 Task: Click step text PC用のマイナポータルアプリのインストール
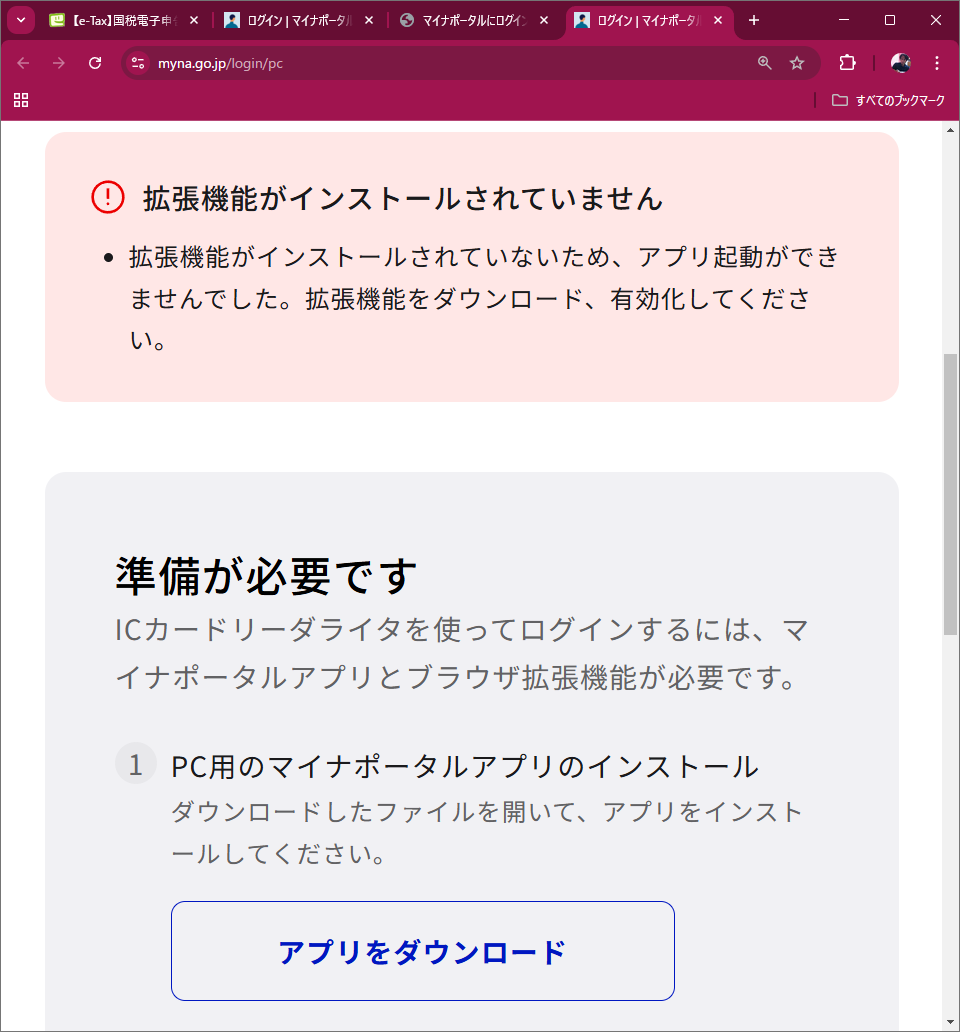pos(465,767)
